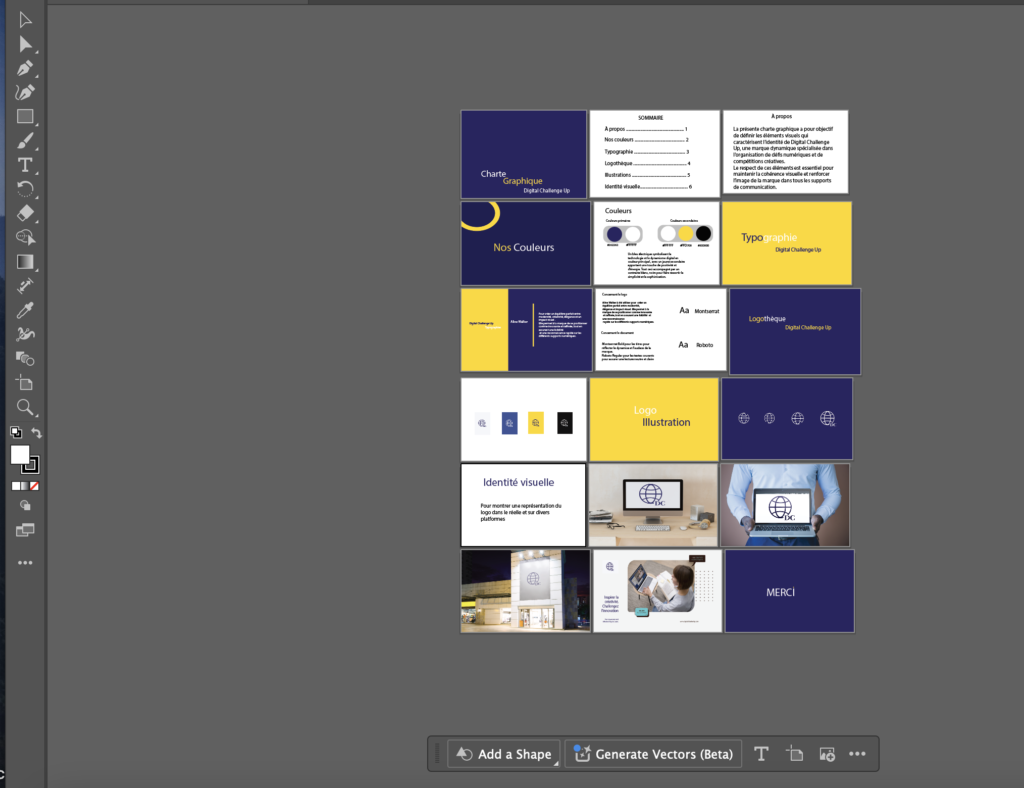Open Edit Toolbar three-dot menu
1024x788 pixels.
[x=25, y=563]
